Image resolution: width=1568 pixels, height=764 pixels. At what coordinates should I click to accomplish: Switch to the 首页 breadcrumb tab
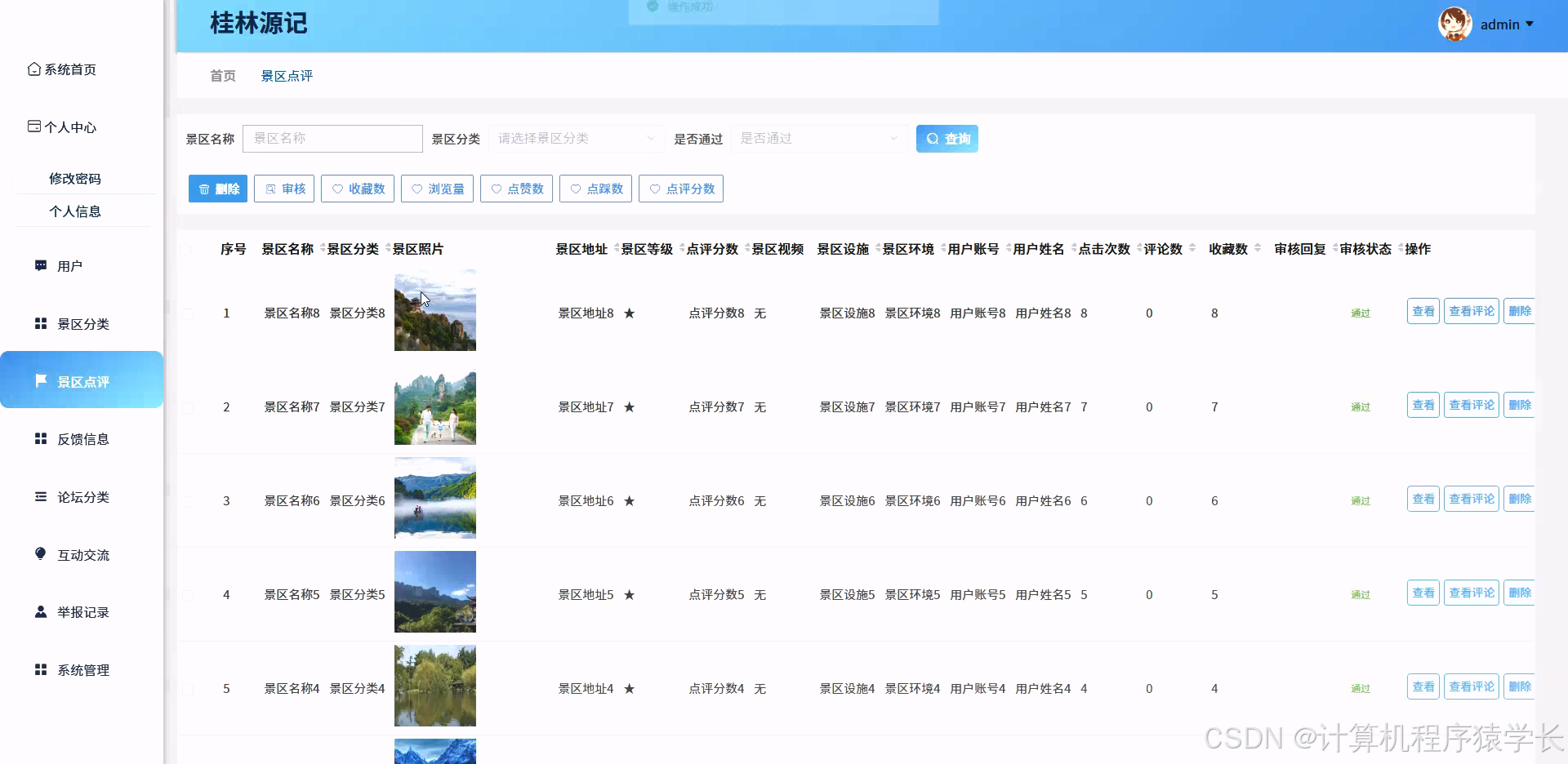222,75
